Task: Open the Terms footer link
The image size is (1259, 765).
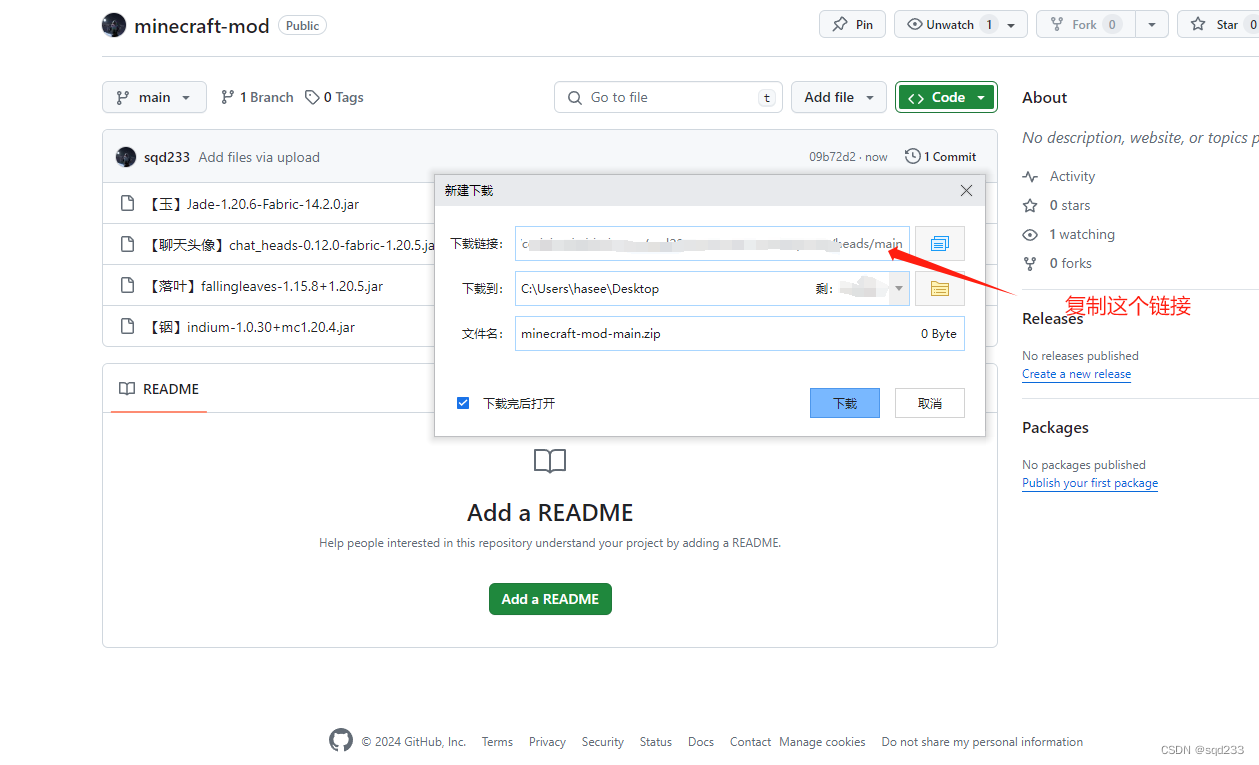Action: point(497,742)
